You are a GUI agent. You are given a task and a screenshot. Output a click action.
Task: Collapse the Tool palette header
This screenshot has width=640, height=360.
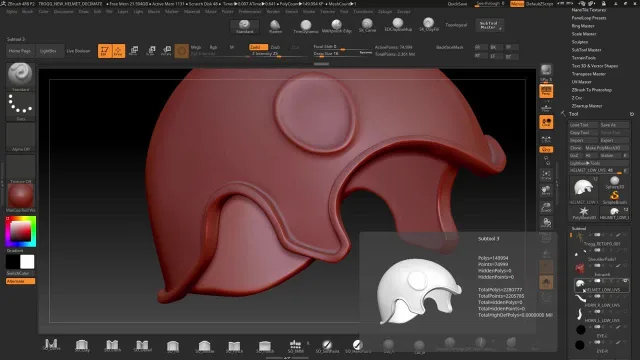(x=573, y=114)
